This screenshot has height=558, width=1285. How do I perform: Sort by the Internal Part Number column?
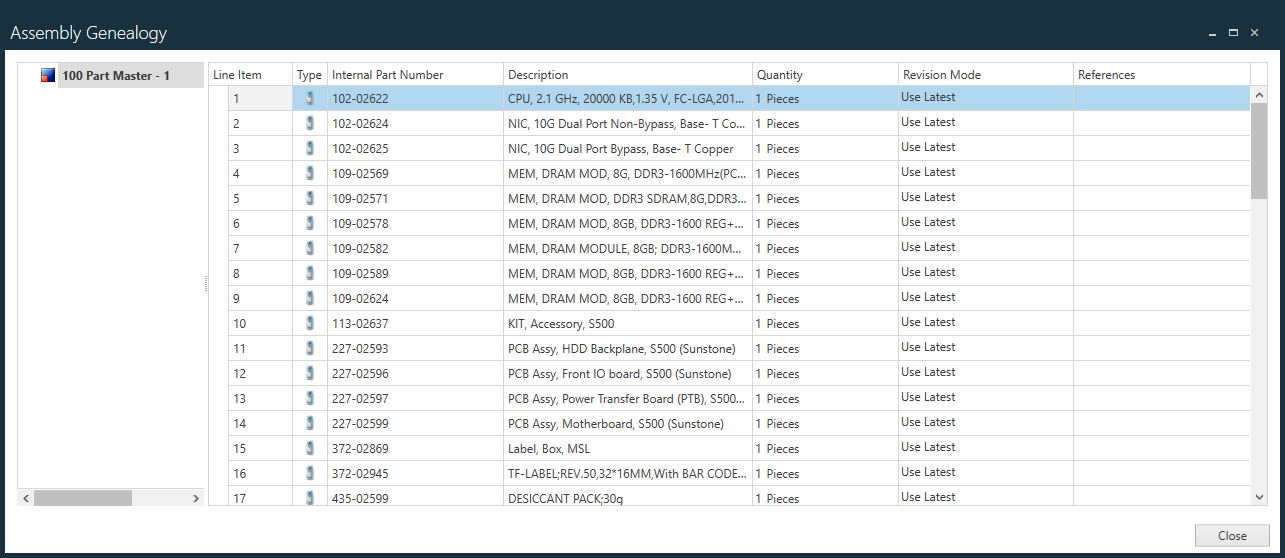(x=414, y=75)
